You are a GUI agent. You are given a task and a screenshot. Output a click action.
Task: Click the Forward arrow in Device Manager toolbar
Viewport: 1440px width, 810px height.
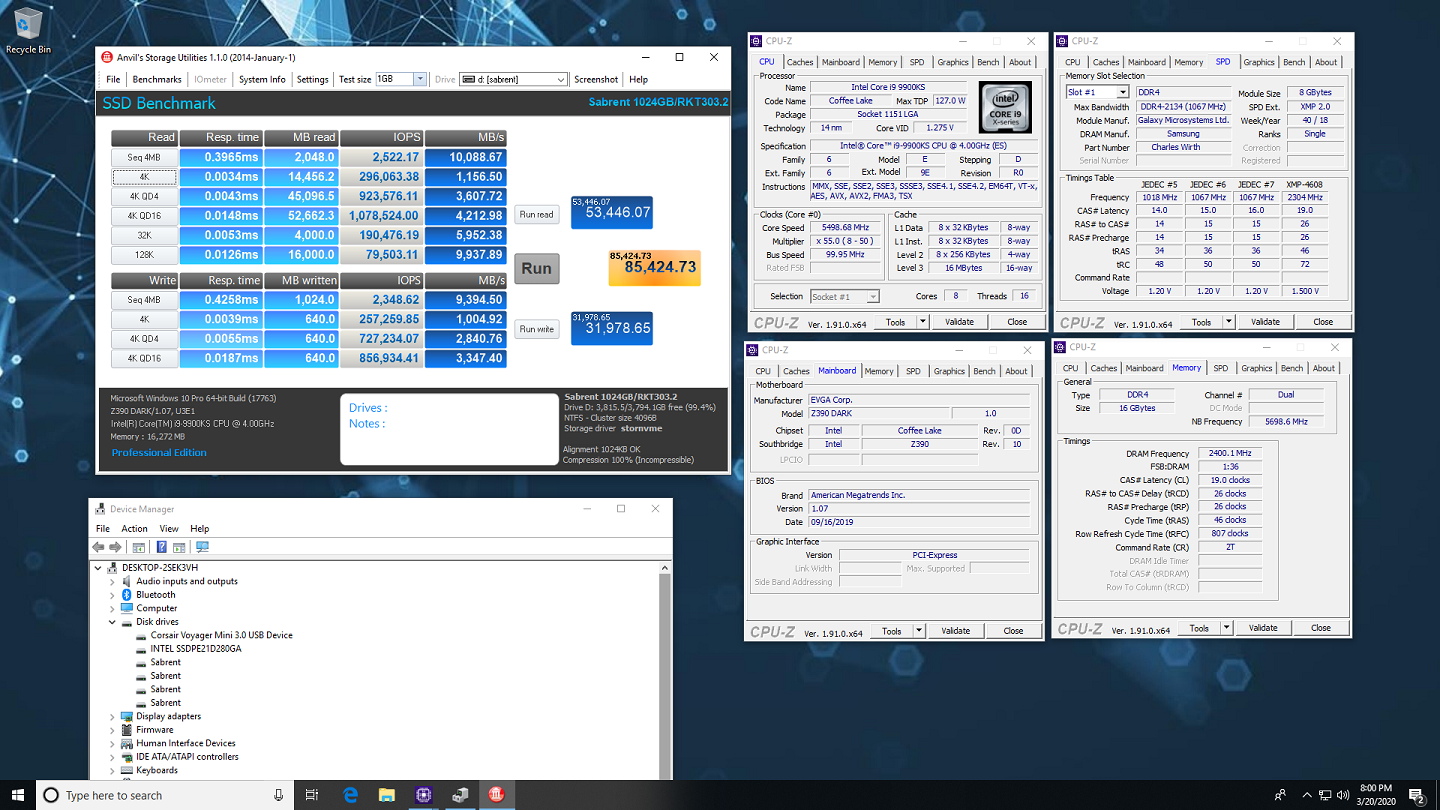click(x=115, y=547)
